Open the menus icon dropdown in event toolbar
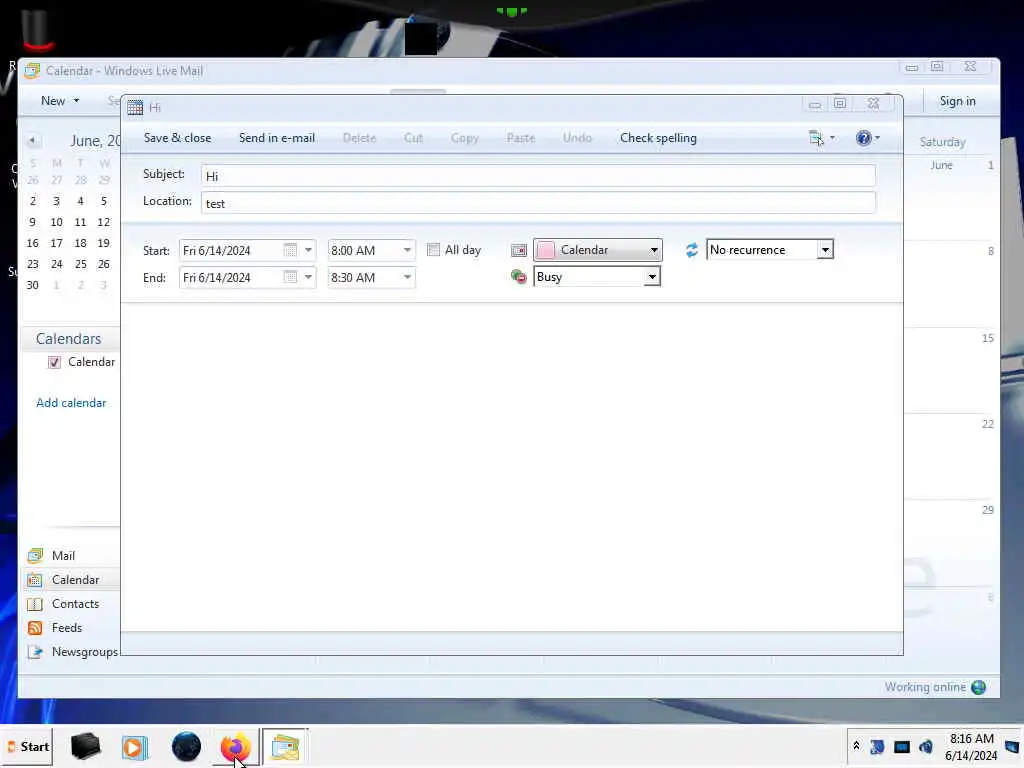This screenshot has height=768, width=1024. [822, 138]
